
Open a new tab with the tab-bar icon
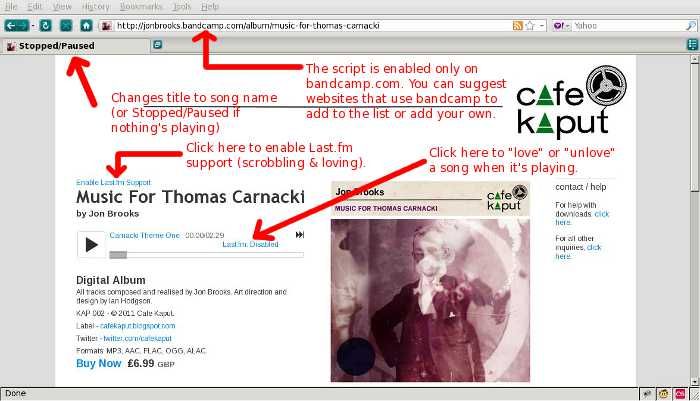click(x=157, y=45)
